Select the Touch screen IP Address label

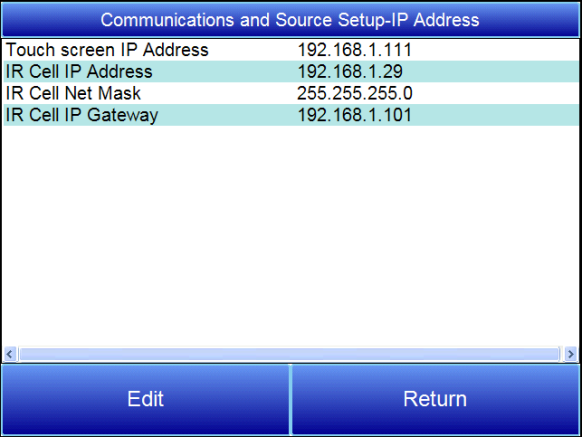click(x=107, y=50)
